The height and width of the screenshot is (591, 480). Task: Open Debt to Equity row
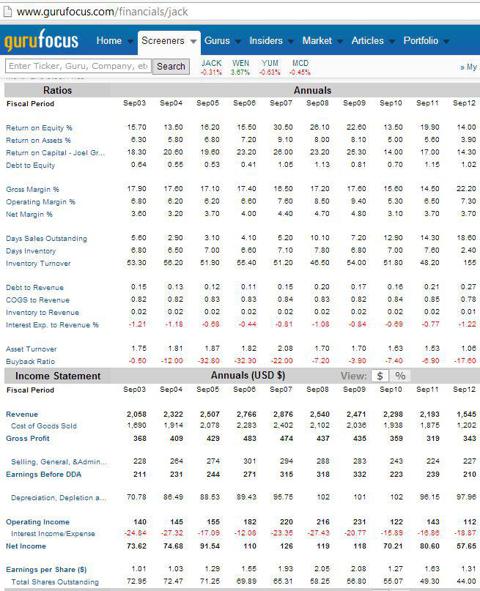pyautogui.click(x=31, y=165)
